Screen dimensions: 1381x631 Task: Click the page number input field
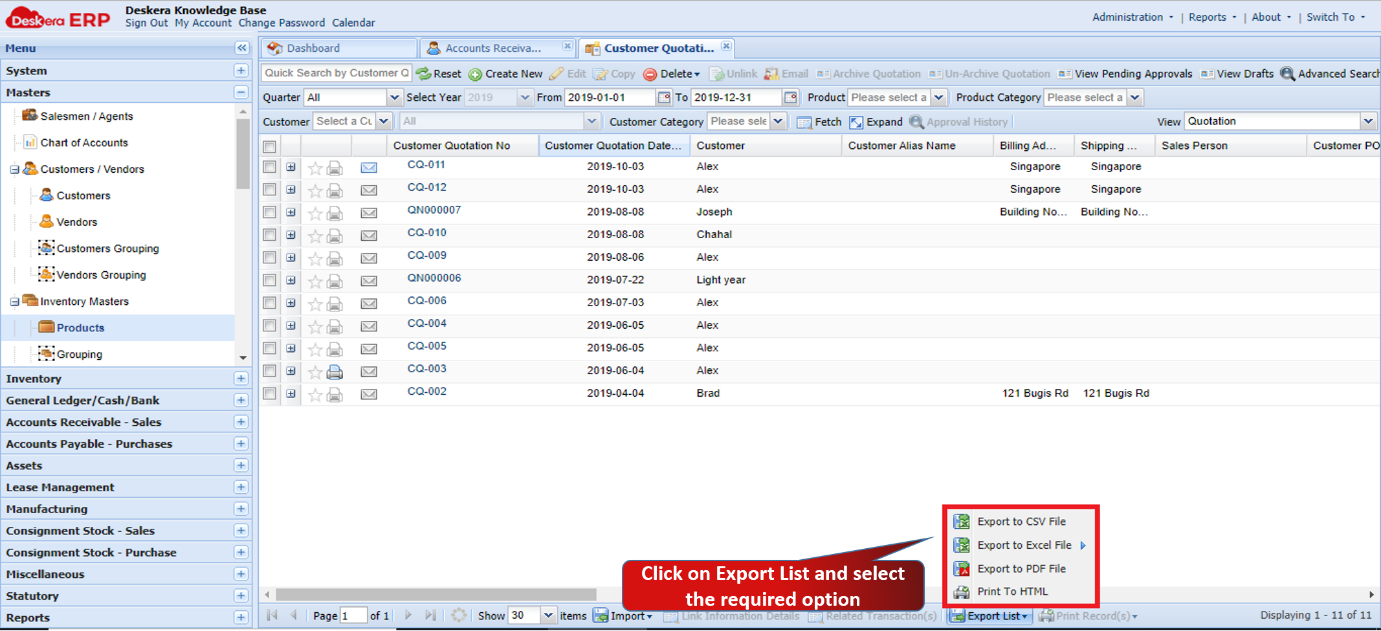[353, 616]
